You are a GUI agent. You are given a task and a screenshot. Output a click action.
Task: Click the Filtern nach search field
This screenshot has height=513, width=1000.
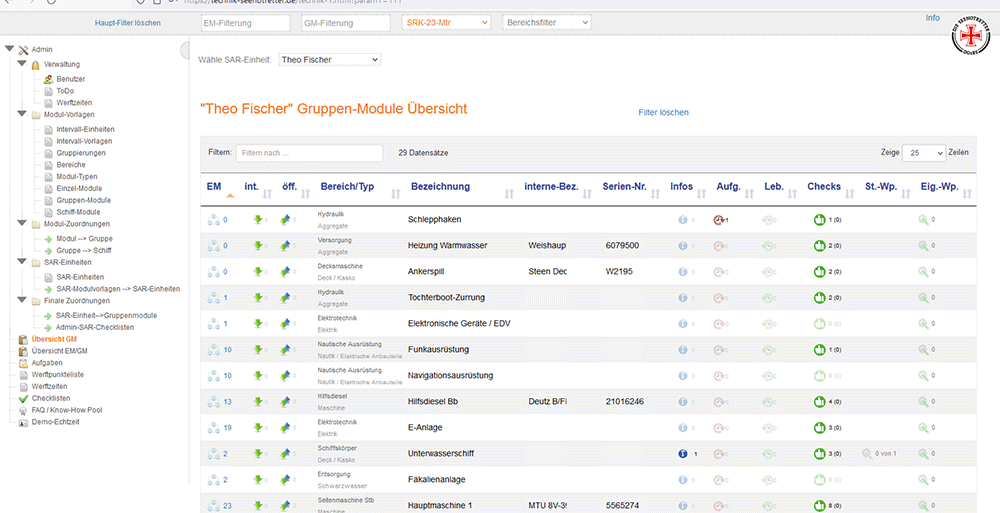[309, 153]
